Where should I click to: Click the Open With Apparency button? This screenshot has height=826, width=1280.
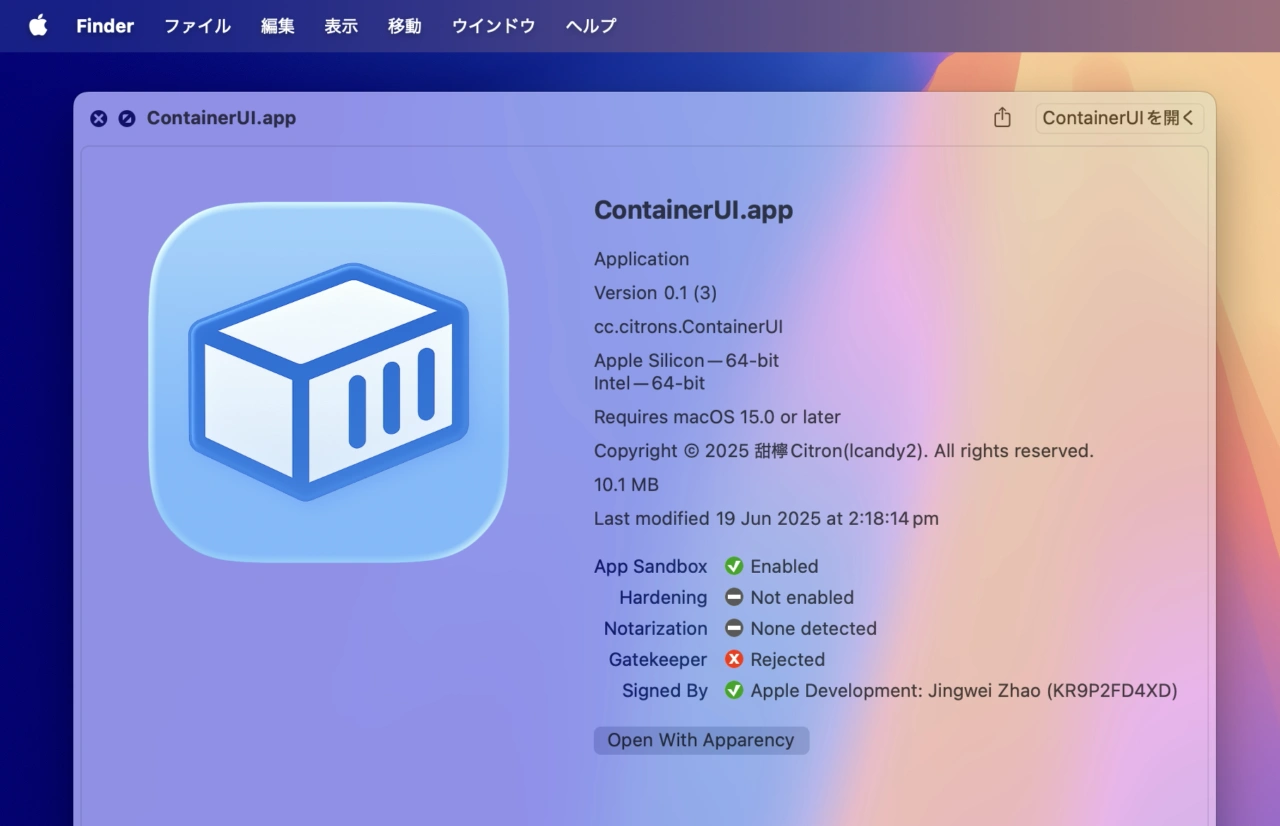[701, 740]
